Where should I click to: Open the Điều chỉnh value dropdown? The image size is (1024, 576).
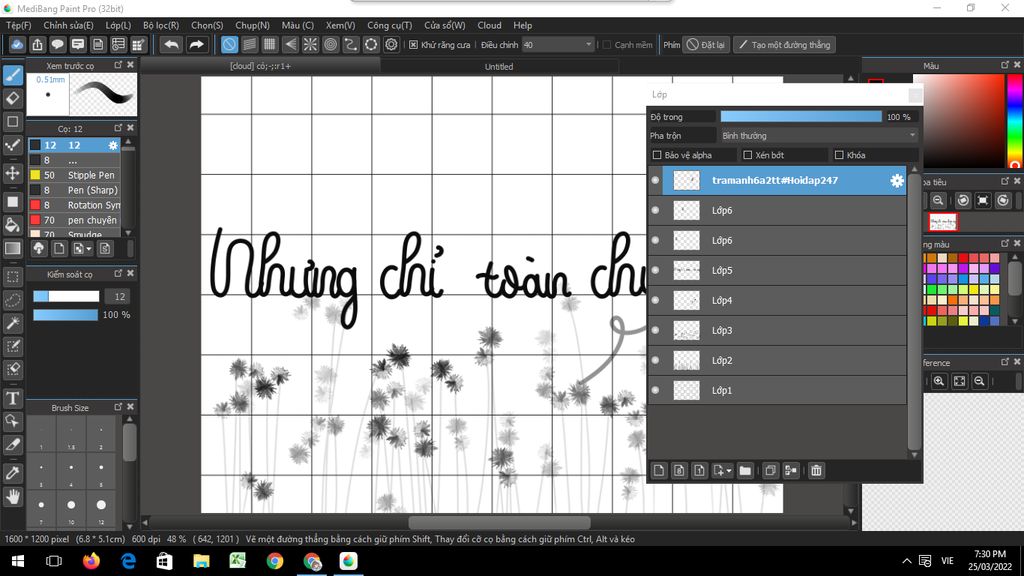pyautogui.click(x=558, y=45)
